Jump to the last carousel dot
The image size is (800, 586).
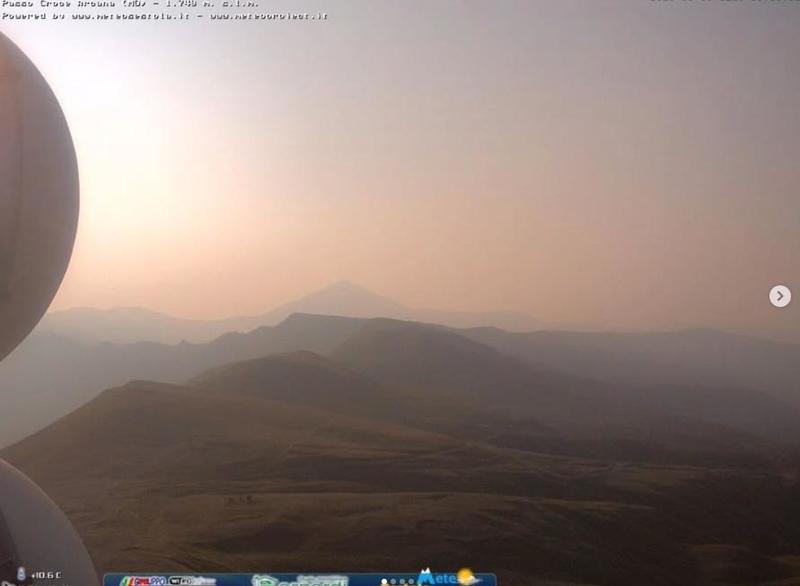point(411,581)
